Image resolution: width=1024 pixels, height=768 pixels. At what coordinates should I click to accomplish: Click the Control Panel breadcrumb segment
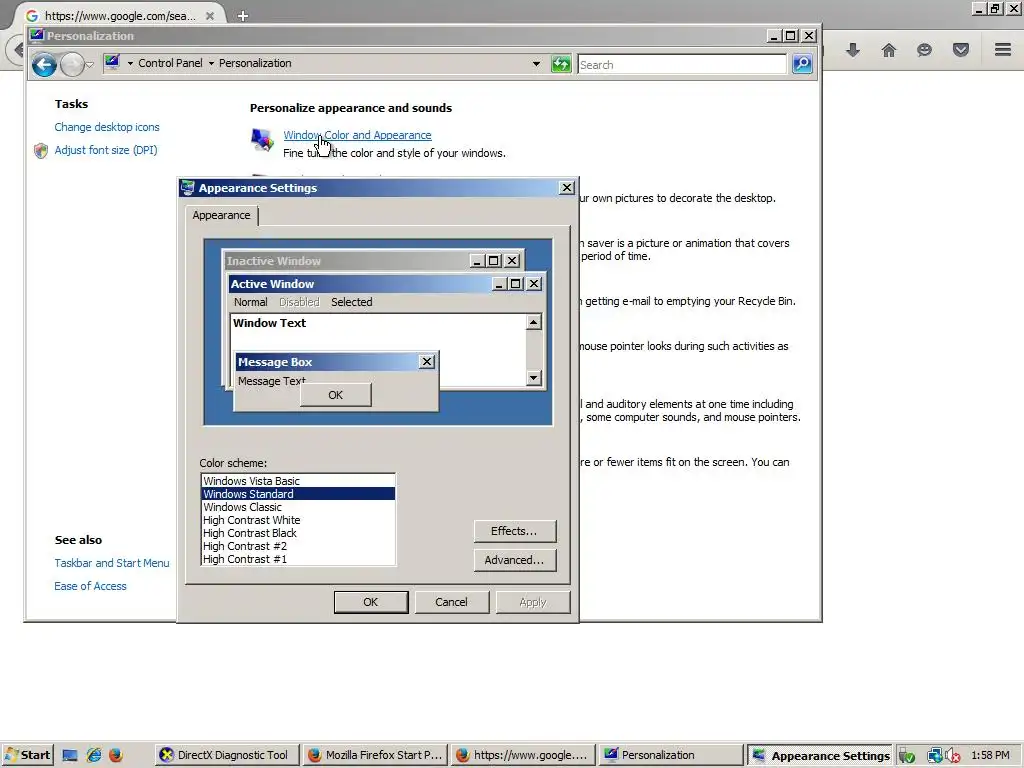170,63
